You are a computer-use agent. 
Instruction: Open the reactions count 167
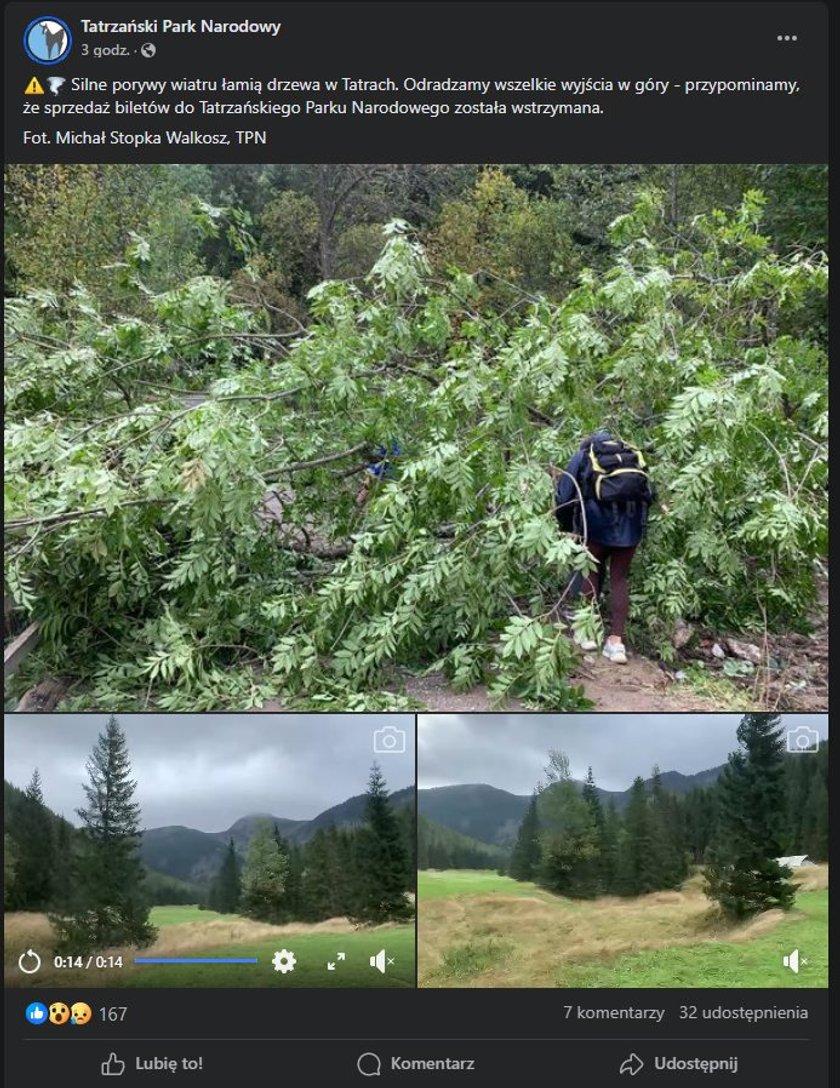[76, 1014]
